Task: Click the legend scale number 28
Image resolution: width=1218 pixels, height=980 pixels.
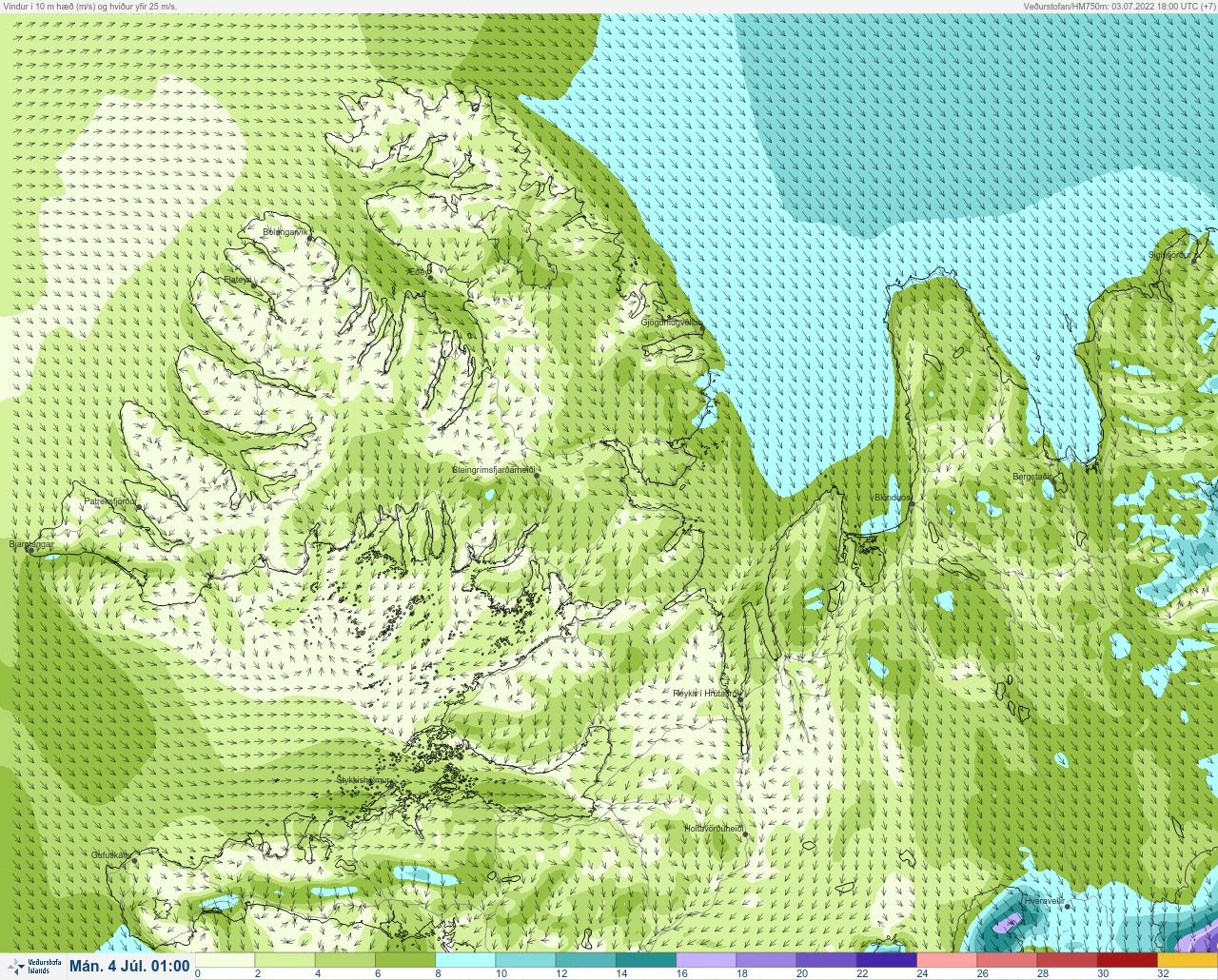Action: coord(1043,973)
